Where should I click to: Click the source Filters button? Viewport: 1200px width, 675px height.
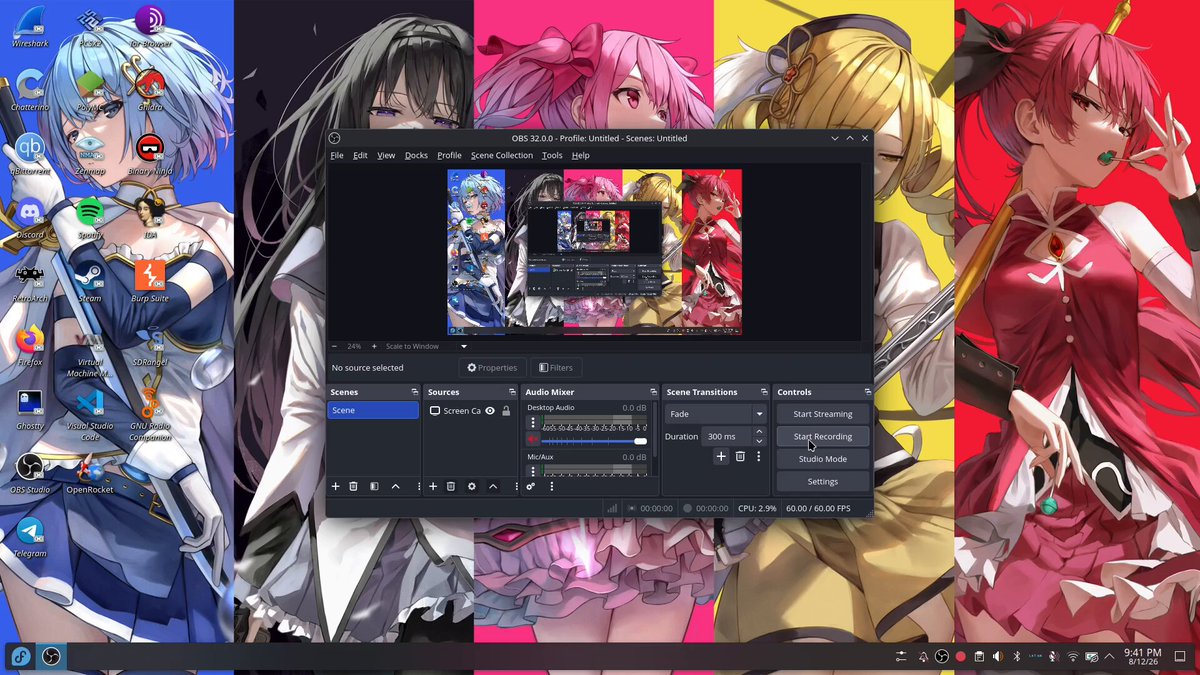point(556,368)
